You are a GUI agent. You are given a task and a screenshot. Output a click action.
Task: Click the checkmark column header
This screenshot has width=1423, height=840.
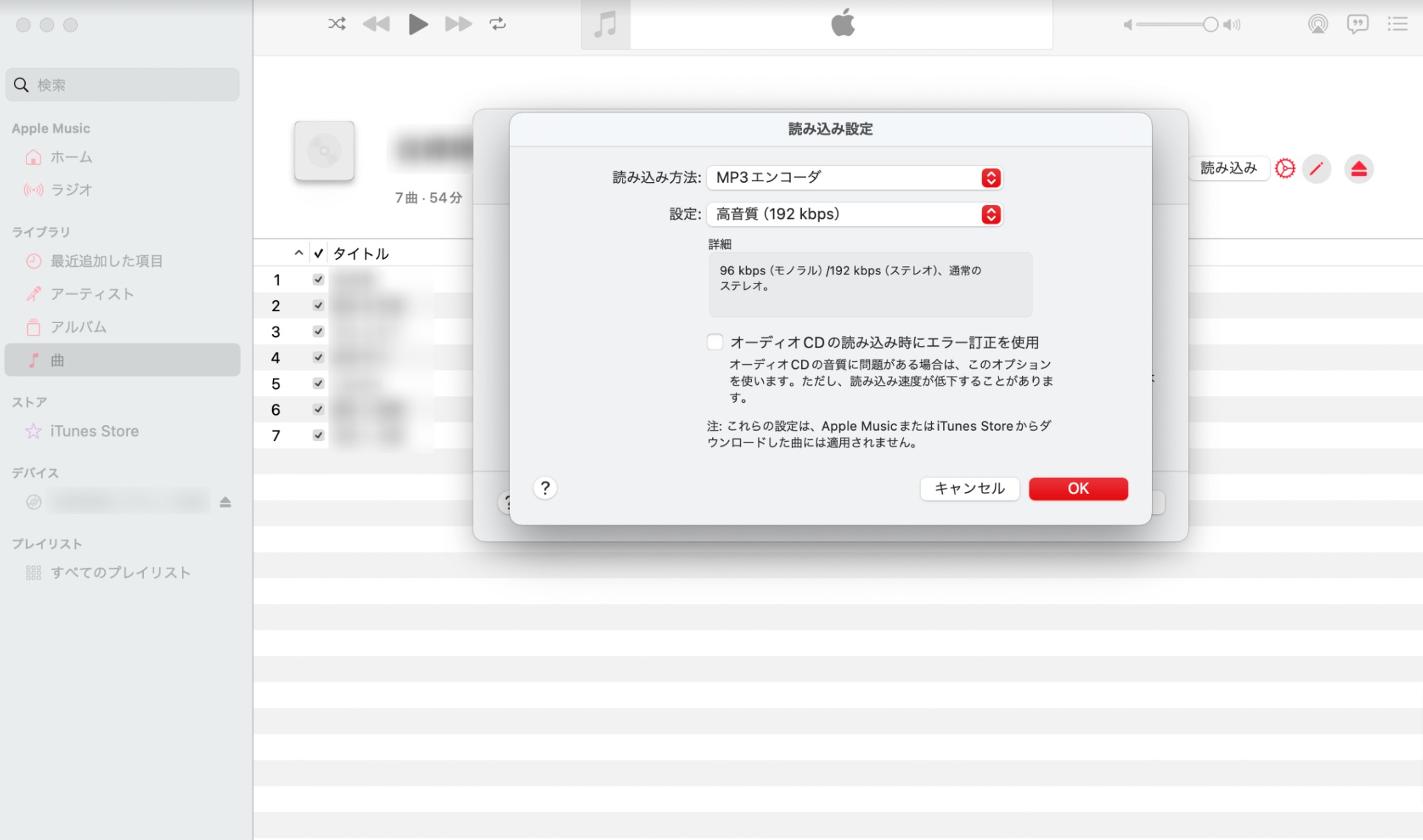[x=318, y=253]
